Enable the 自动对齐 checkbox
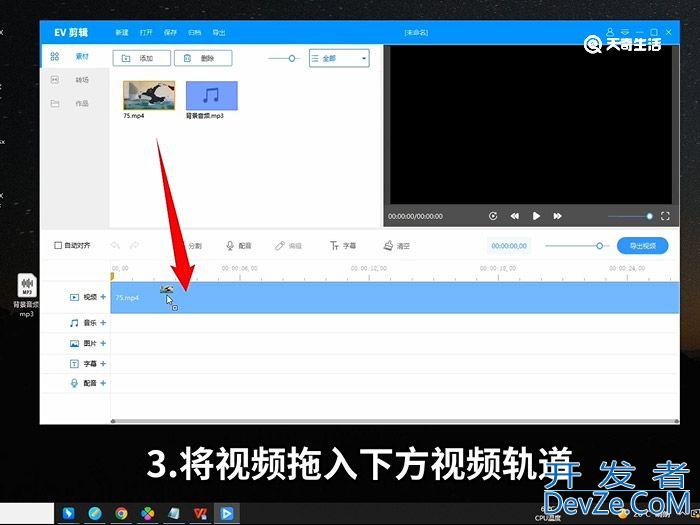The image size is (700, 525). (58, 245)
